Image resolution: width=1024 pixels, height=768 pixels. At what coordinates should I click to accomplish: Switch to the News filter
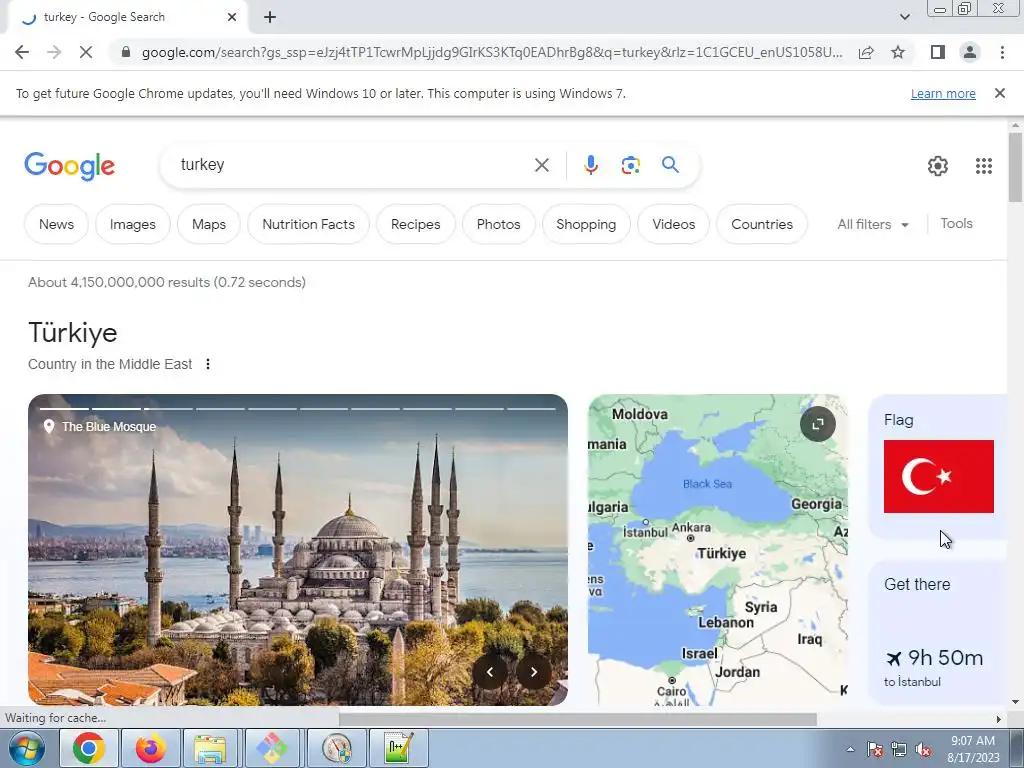[56, 224]
